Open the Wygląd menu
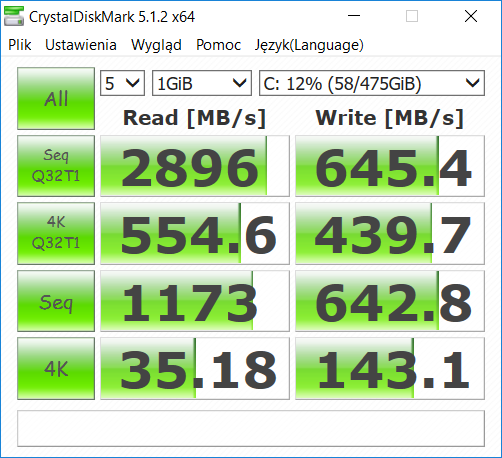 (156, 45)
